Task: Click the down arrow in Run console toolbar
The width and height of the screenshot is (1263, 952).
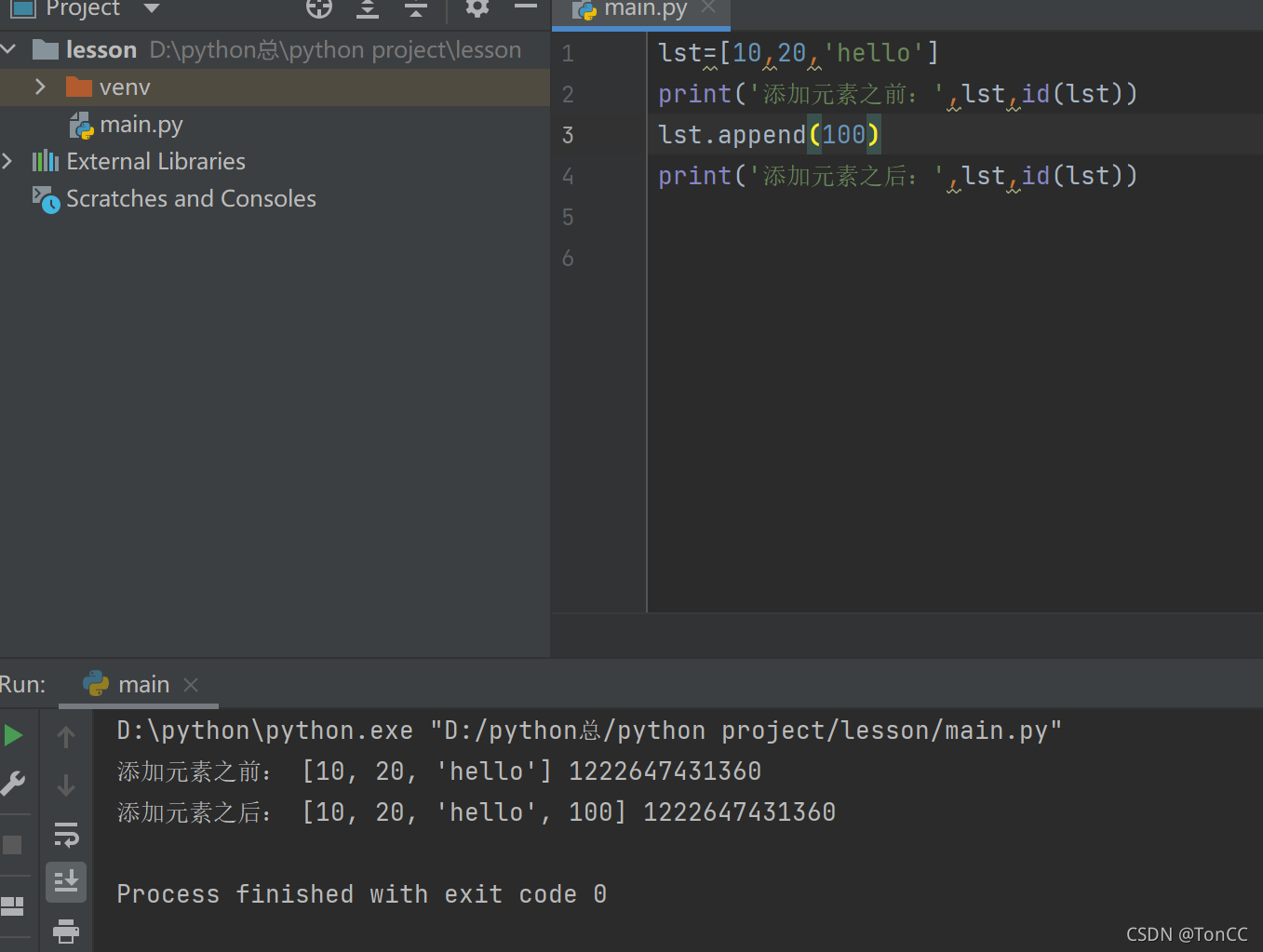Action: 66,785
